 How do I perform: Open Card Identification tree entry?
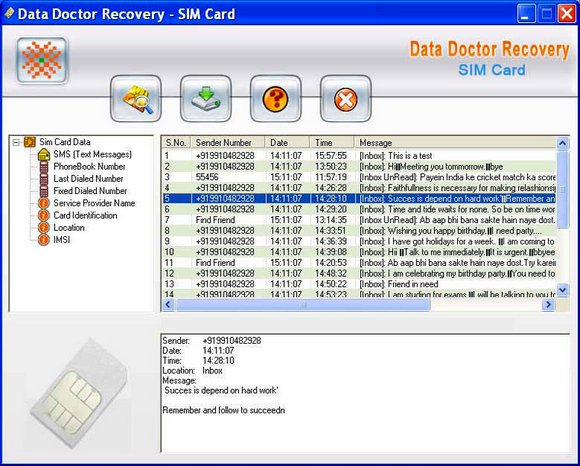click(85, 216)
